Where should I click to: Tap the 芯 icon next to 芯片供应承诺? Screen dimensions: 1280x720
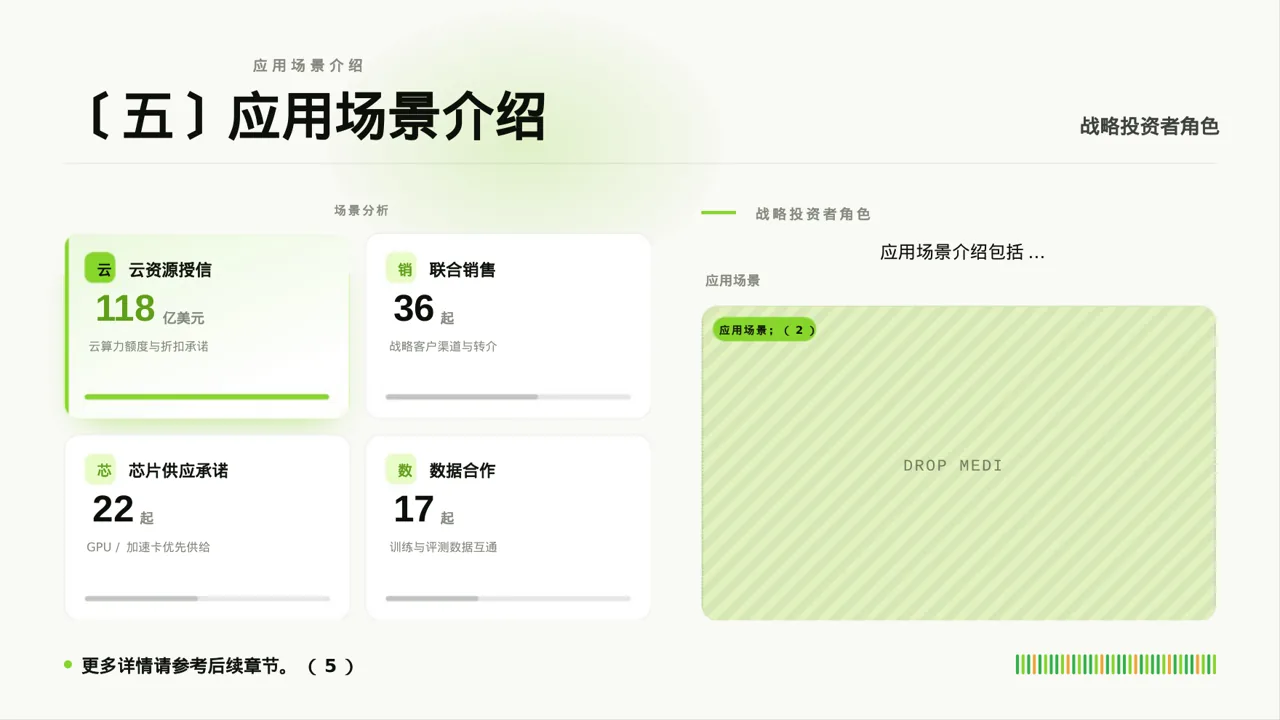click(101, 470)
